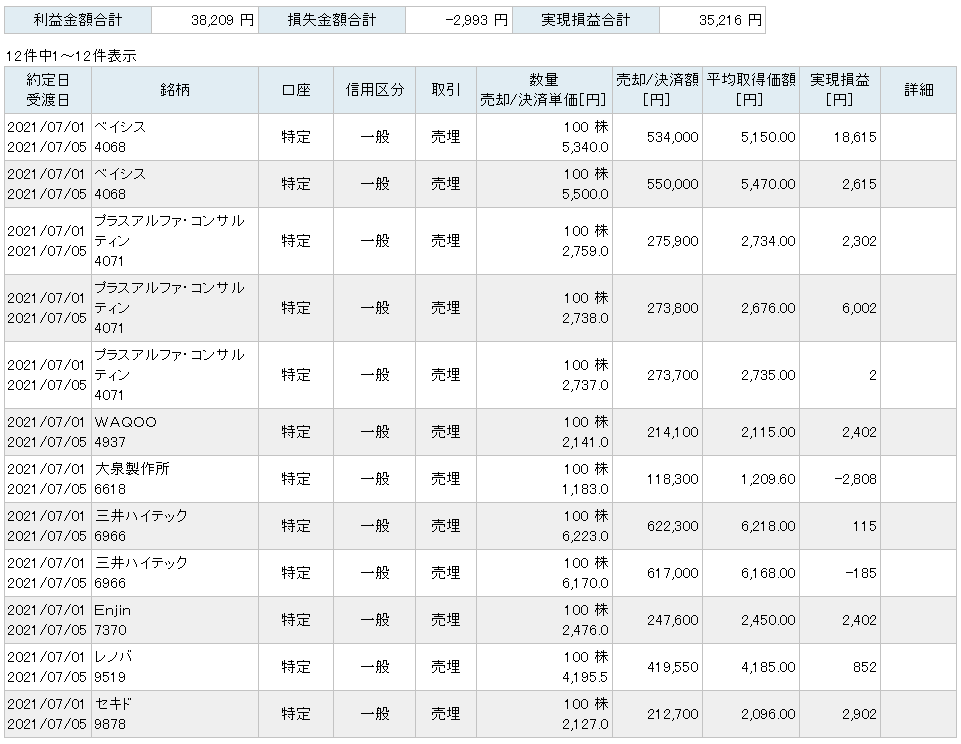Click the 売却/決済額 column header

click(x=657, y=90)
